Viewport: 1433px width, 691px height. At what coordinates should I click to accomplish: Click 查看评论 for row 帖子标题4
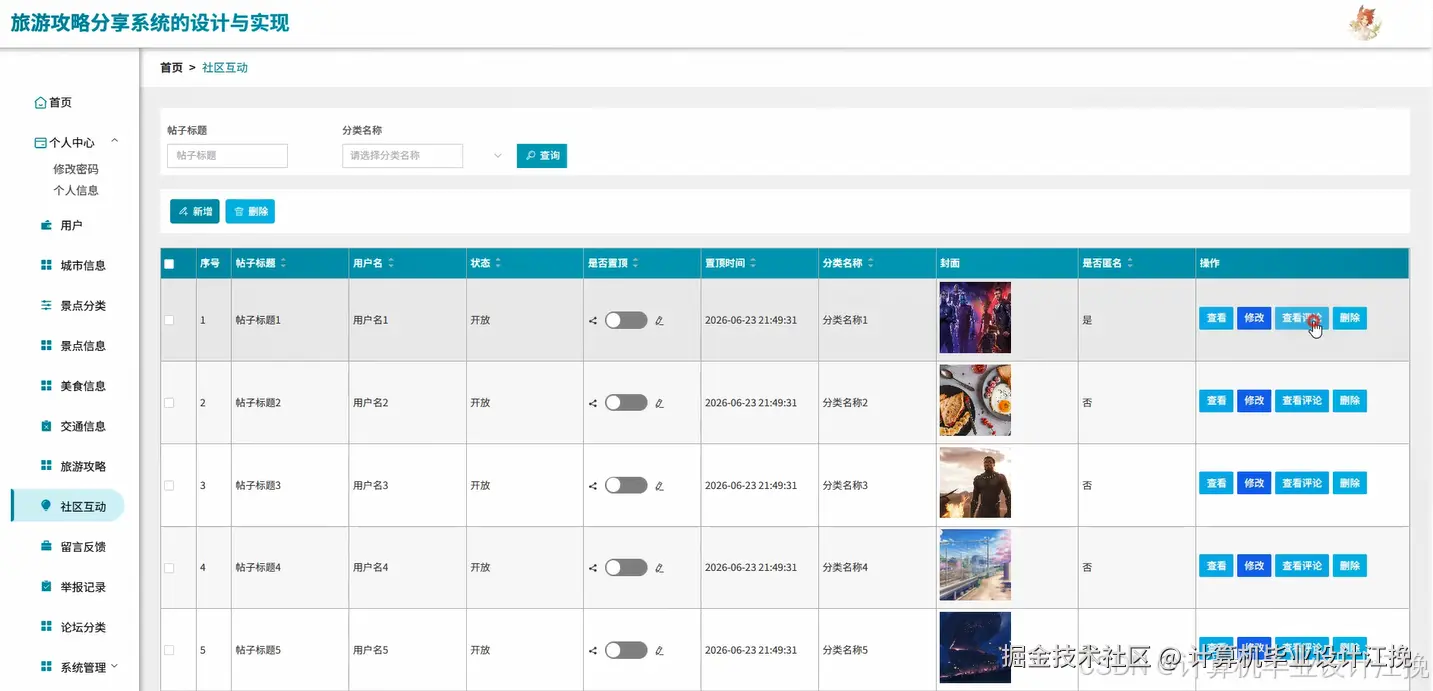[x=1302, y=566]
